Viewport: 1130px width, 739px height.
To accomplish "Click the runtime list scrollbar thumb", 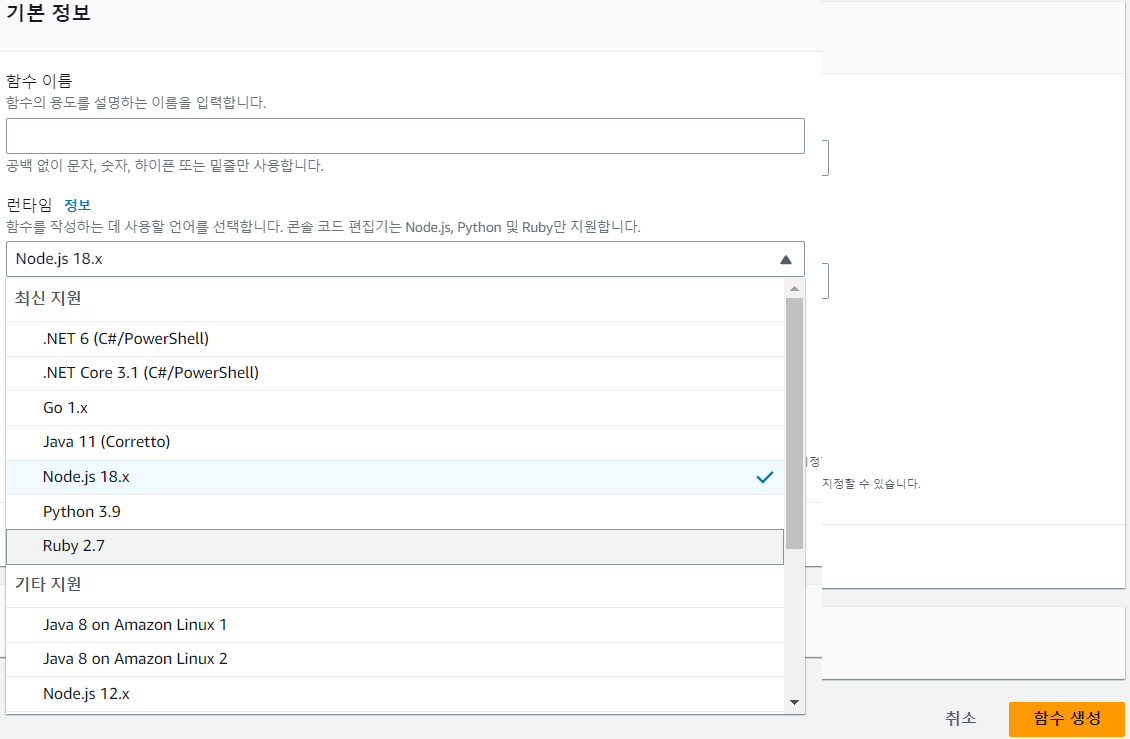I will (794, 423).
